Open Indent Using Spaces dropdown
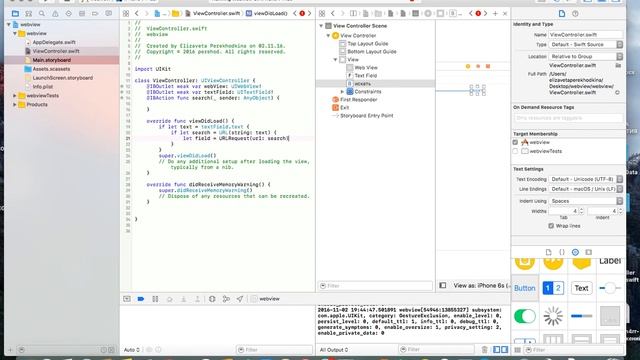The height and width of the screenshot is (360, 640). point(586,201)
